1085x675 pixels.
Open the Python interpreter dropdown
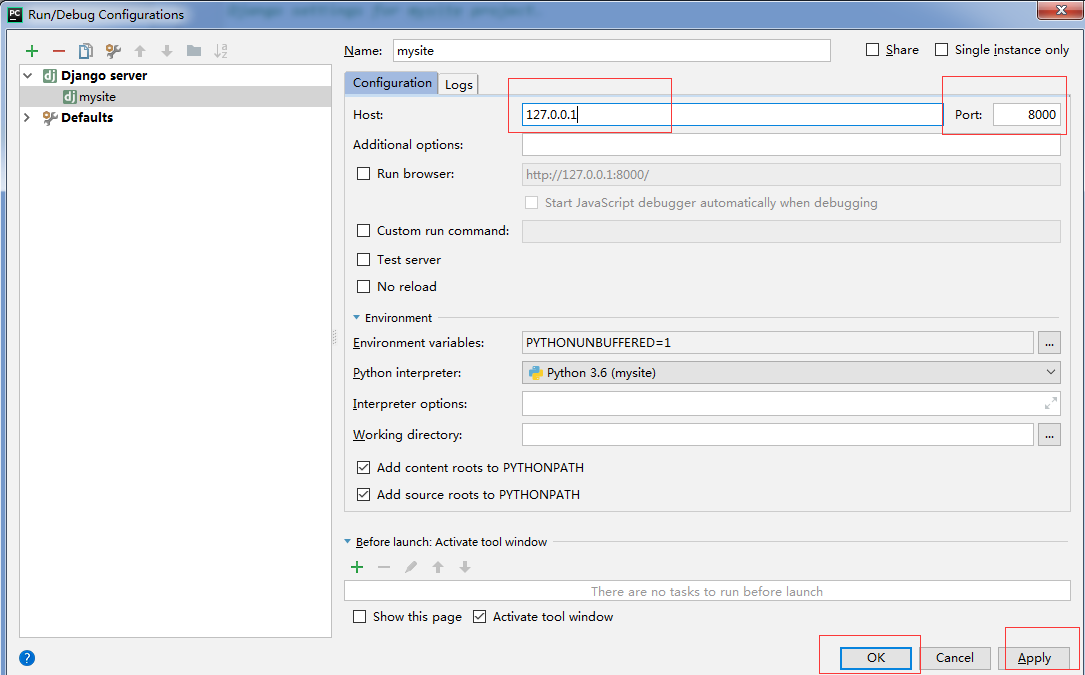tap(791, 372)
